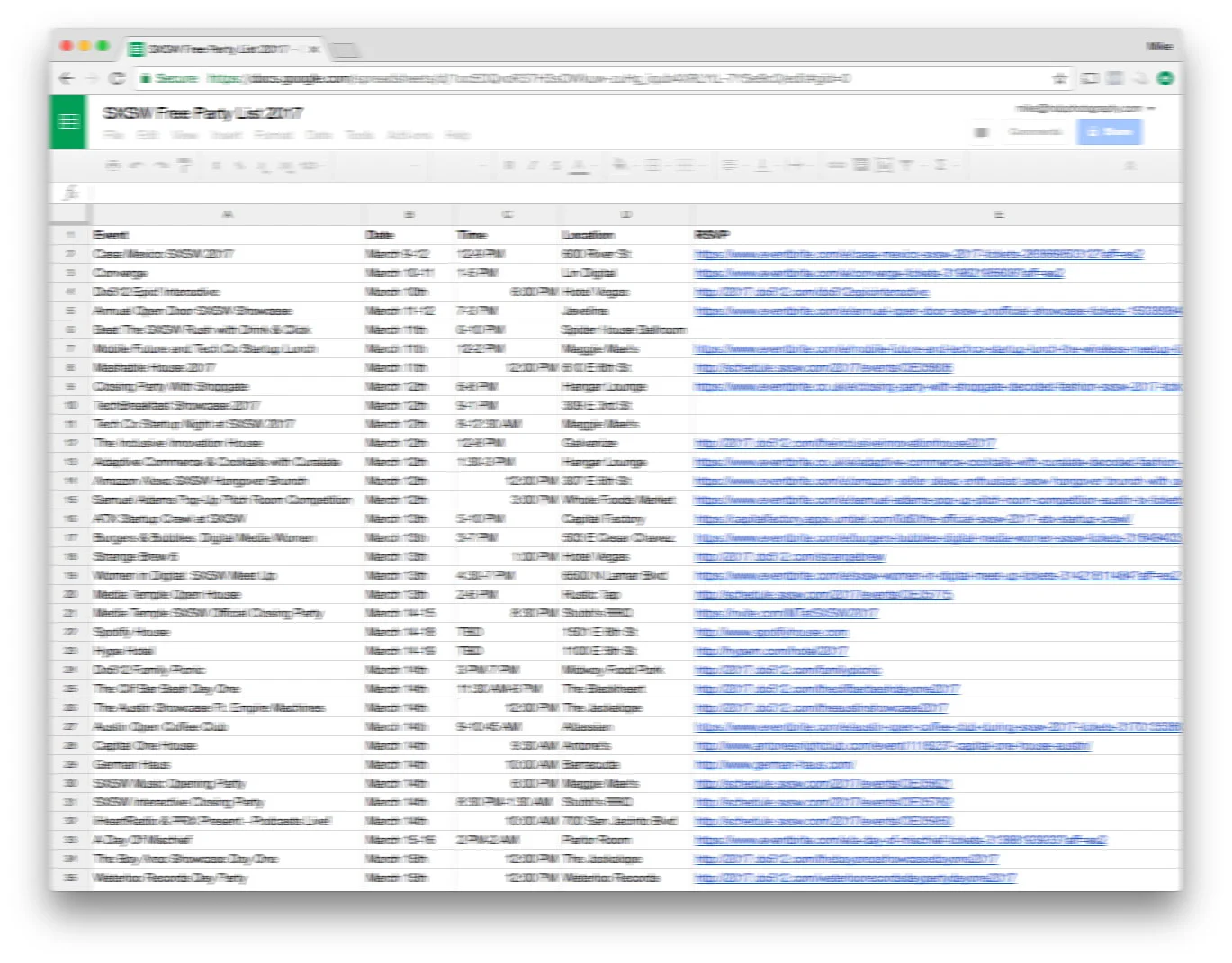Open the Google Sheets home icon
The width and height of the screenshot is (1232, 963).
click(x=68, y=121)
